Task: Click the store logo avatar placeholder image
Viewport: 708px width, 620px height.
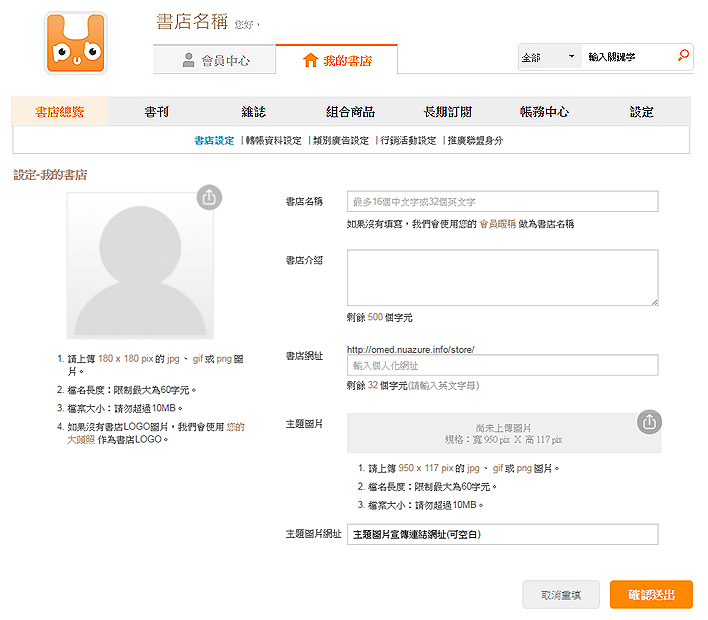Action: 140,266
